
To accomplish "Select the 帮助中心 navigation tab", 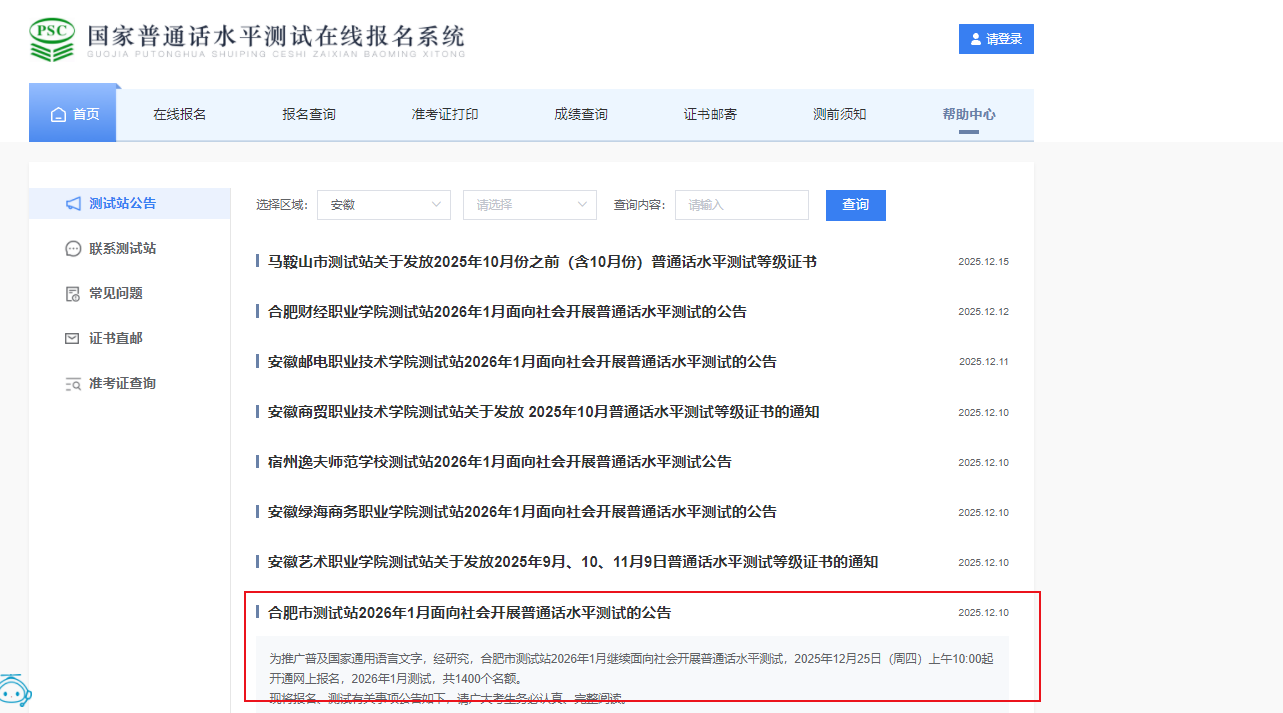I will (x=968, y=115).
